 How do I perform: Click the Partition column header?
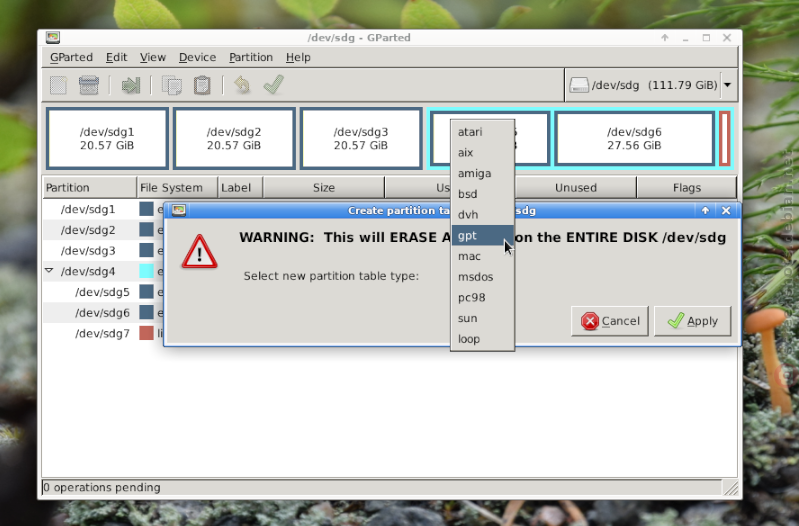90,188
